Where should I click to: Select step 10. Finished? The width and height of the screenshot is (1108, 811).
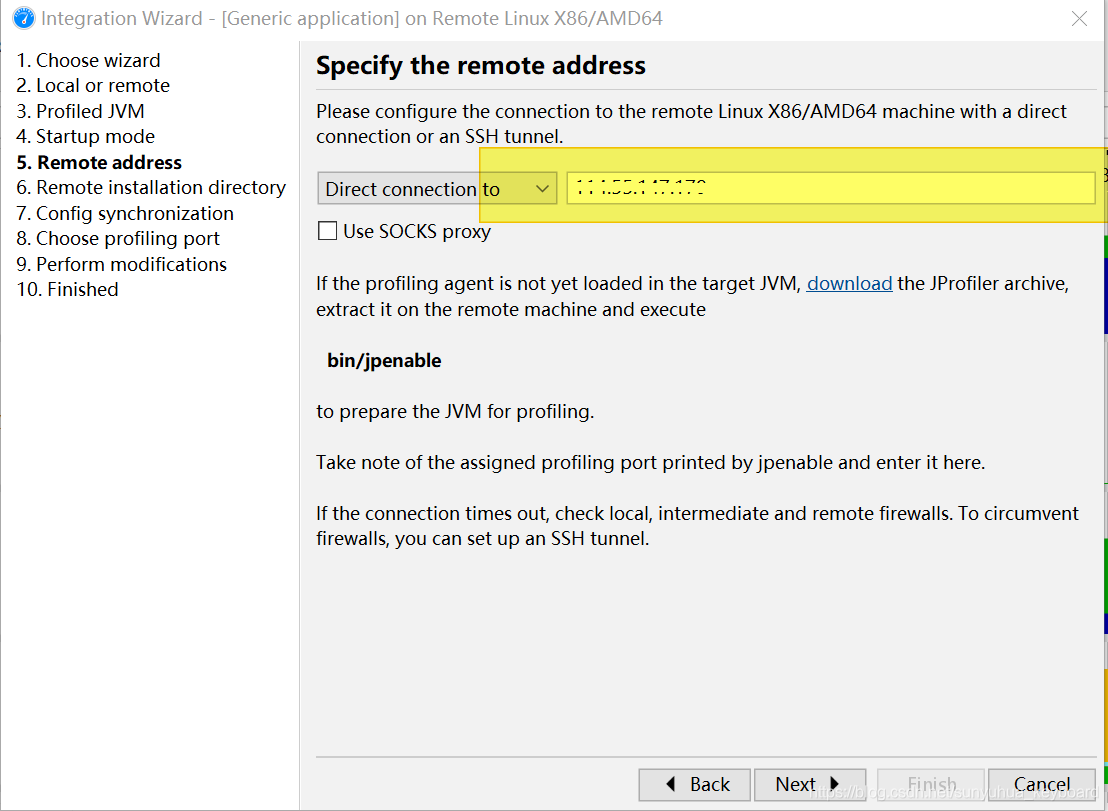(x=67, y=289)
